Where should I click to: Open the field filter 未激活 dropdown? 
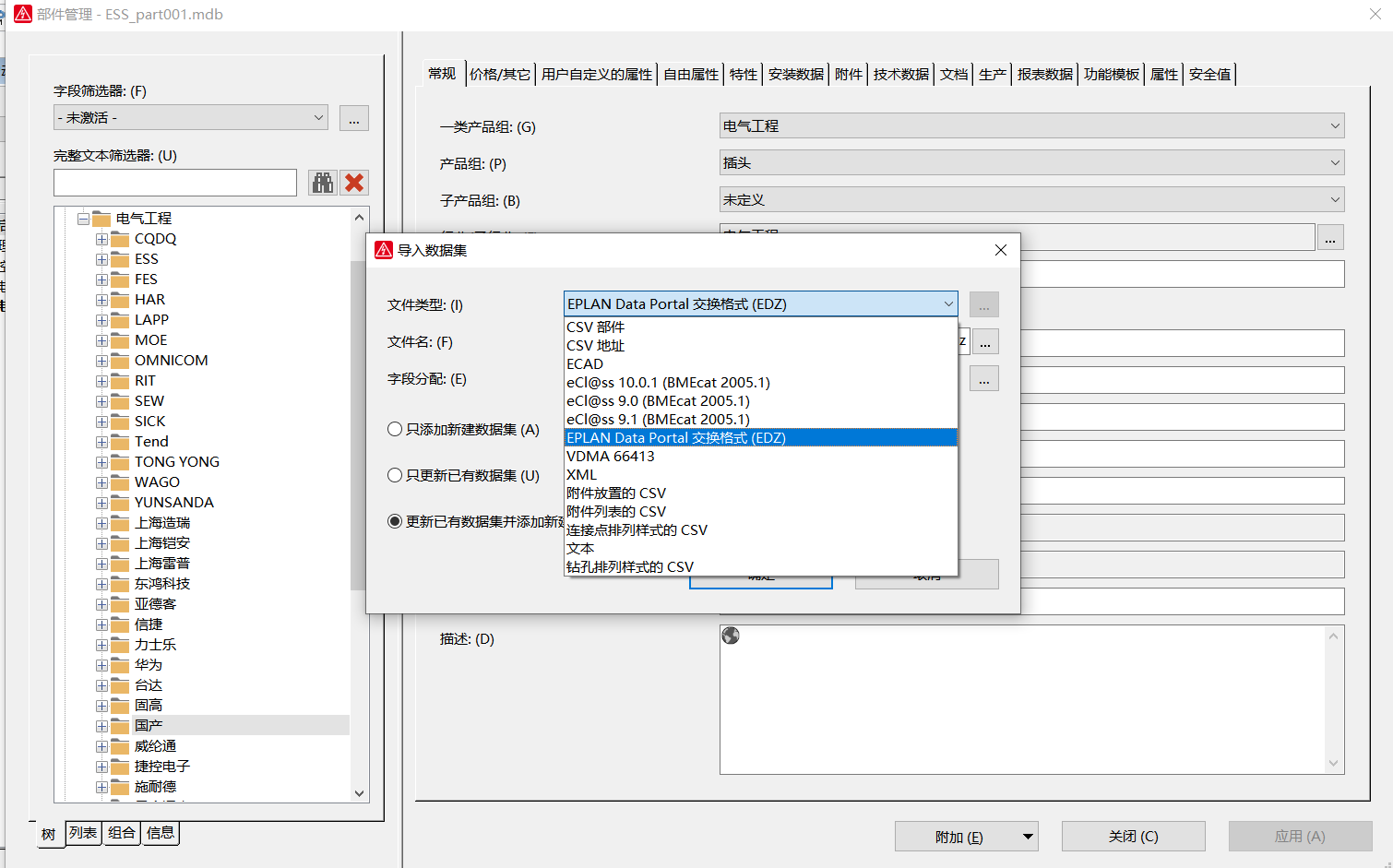pos(191,118)
